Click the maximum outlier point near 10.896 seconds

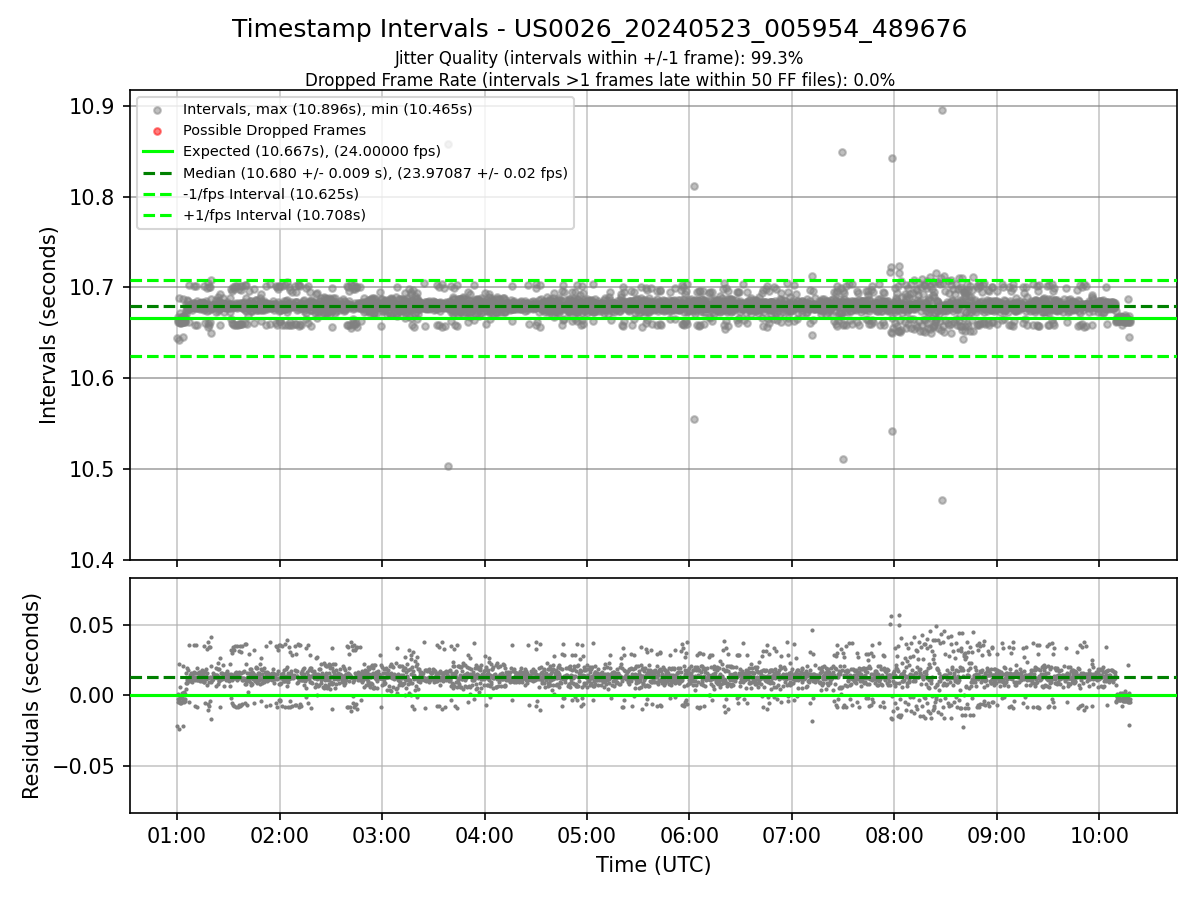[942, 110]
